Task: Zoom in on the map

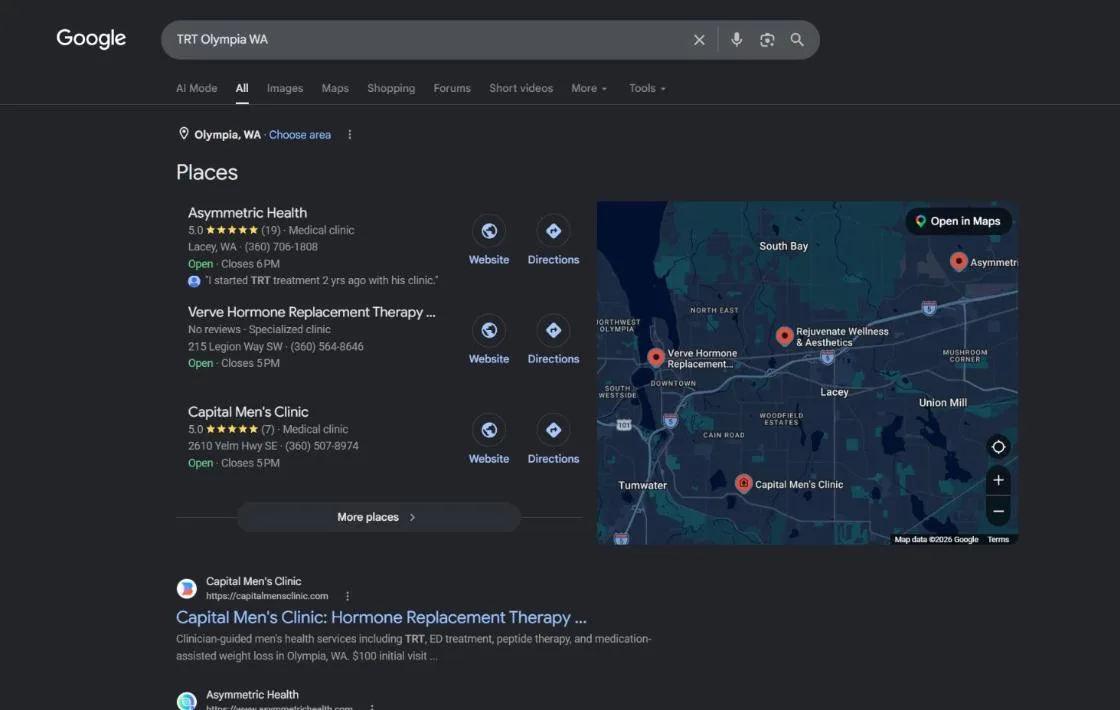Action: pos(998,480)
